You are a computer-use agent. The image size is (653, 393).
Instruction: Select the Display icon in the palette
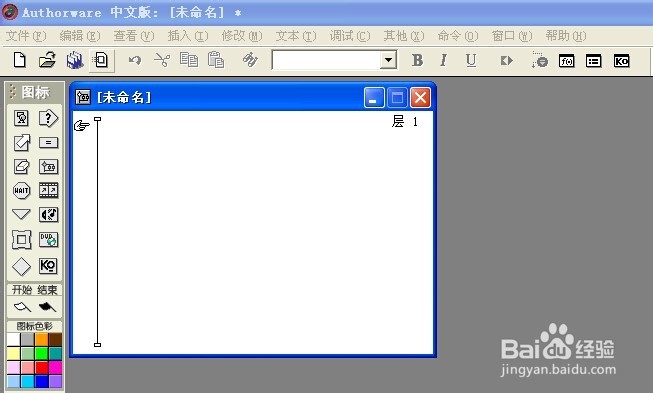click(21, 118)
